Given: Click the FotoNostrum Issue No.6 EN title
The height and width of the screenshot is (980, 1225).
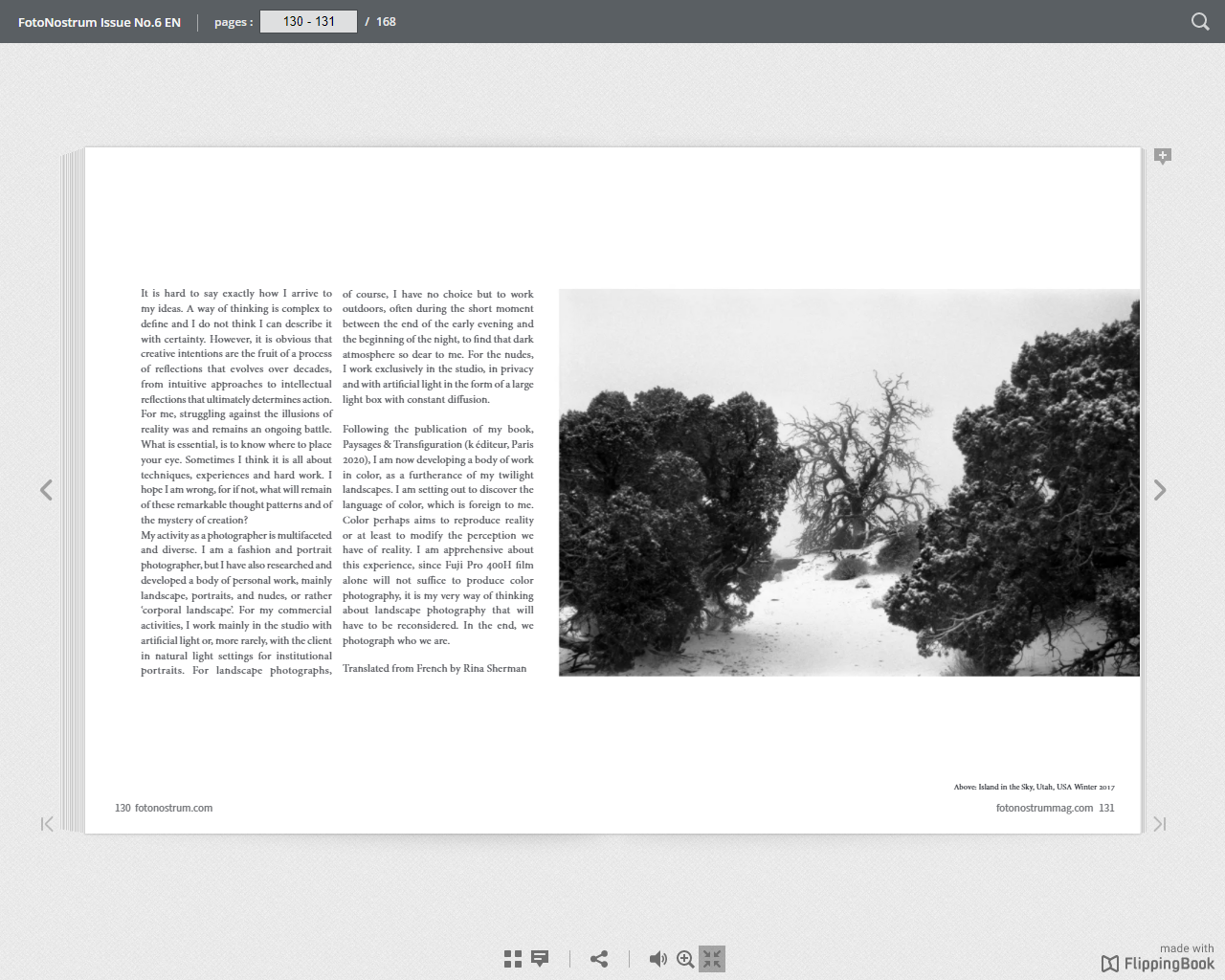Looking at the screenshot, I should click(100, 22).
